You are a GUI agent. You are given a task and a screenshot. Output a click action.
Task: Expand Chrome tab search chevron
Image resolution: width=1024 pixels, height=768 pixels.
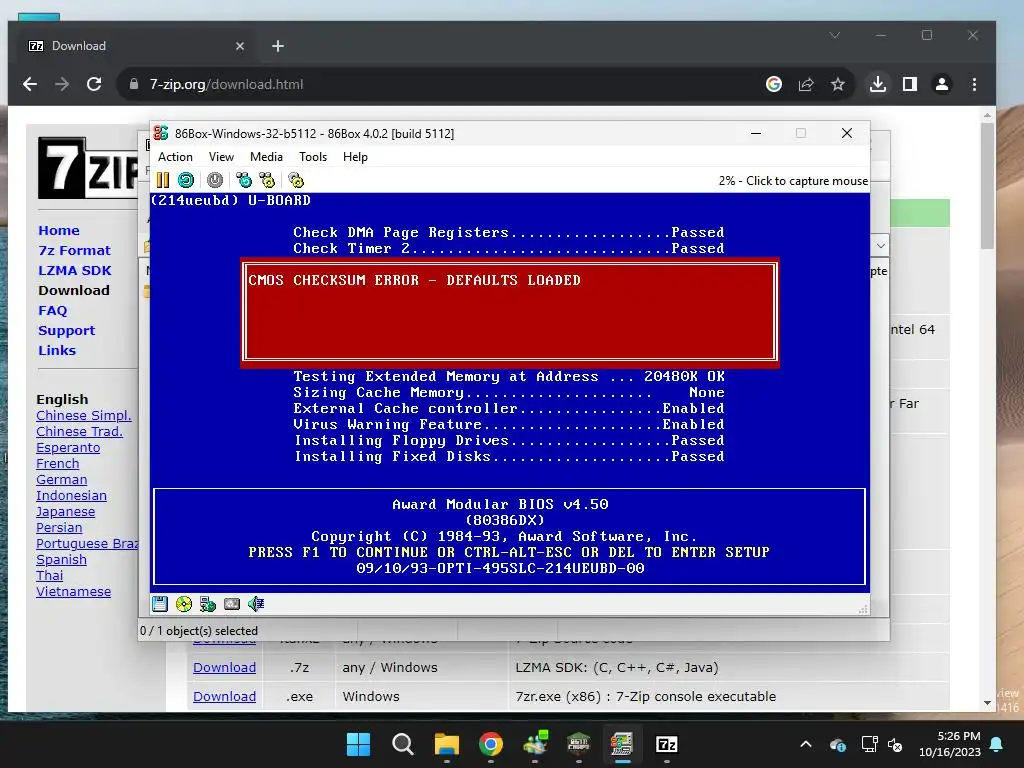(835, 35)
